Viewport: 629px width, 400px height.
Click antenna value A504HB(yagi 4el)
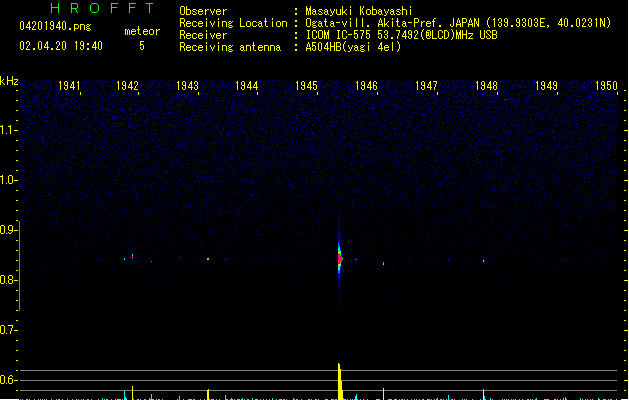(x=353, y=47)
